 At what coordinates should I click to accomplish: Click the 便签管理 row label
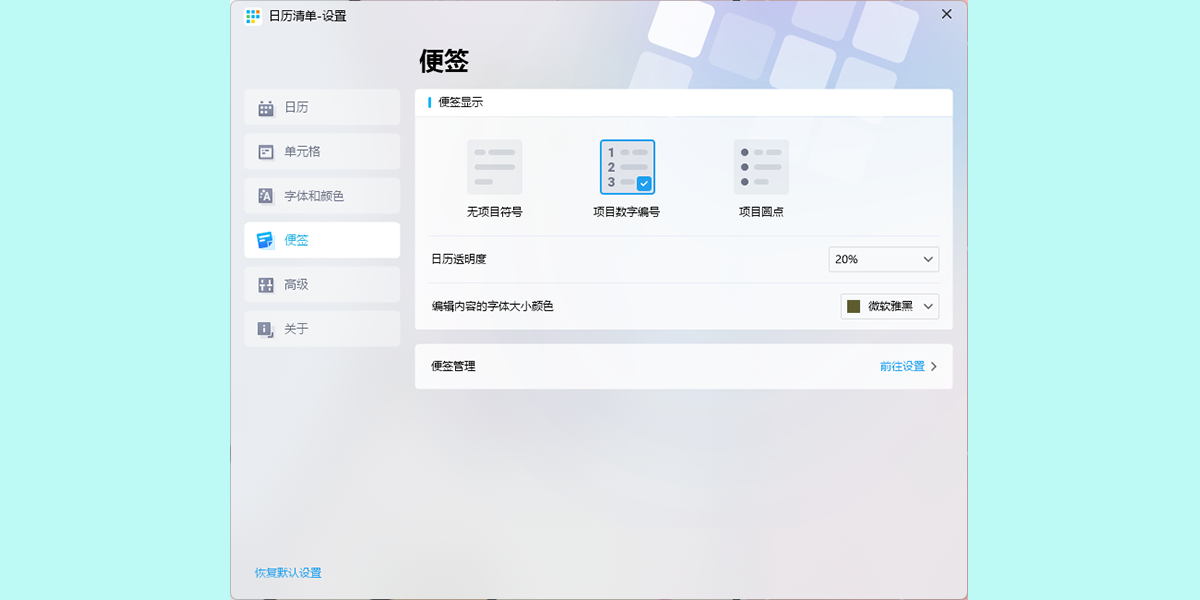coord(453,366)
